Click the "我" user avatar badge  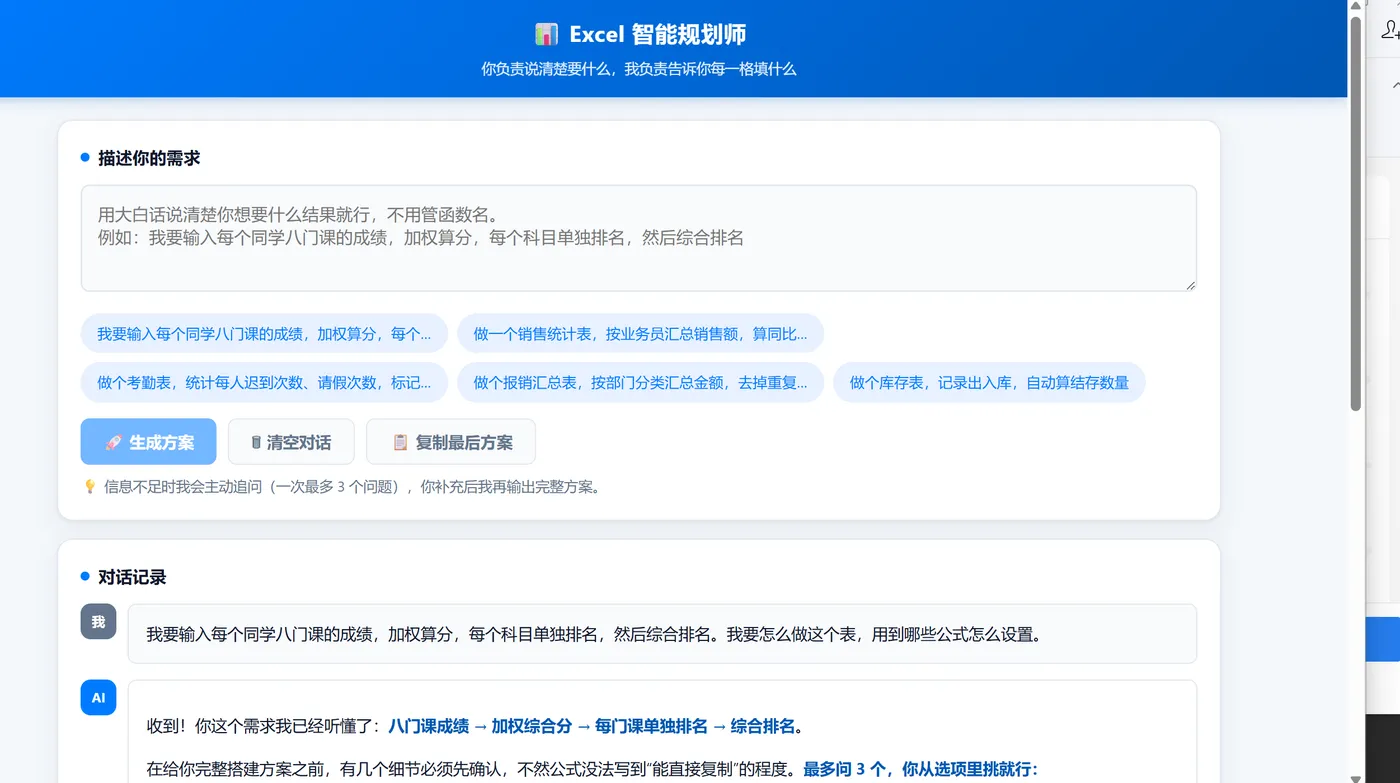pos(98,621)
